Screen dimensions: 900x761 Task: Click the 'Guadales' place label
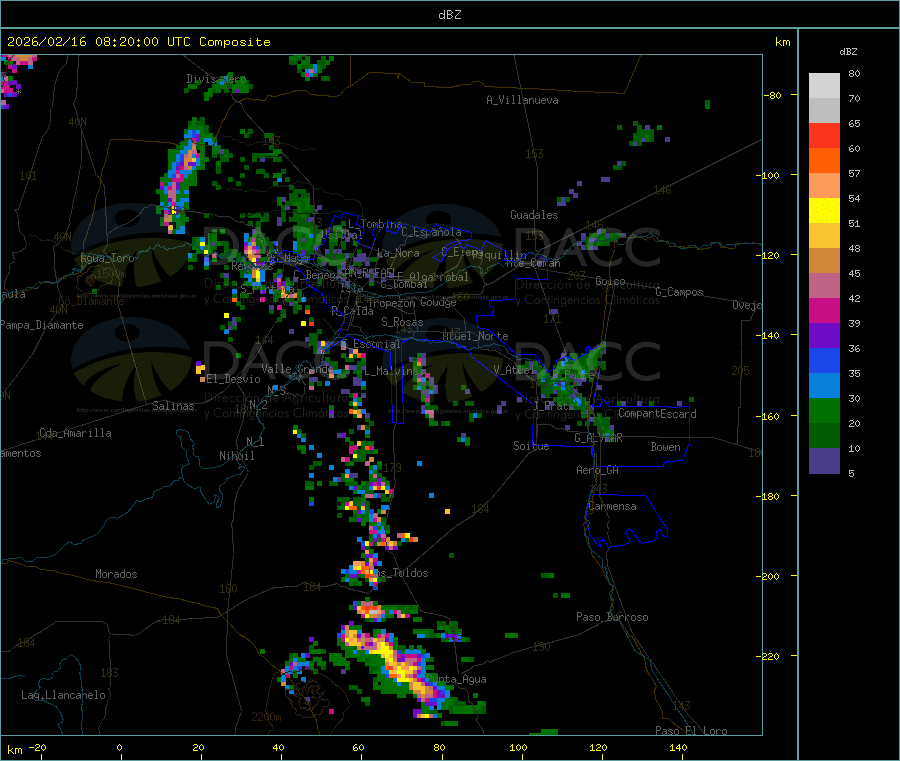pyautogui.click(x=534, y=215)
